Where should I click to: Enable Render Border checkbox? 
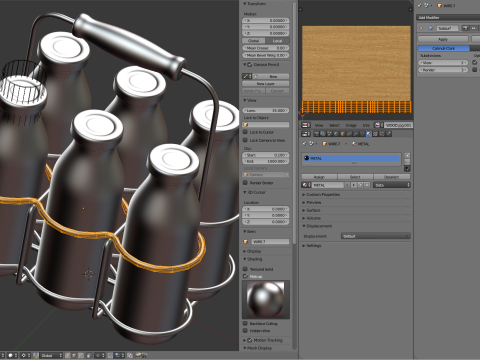coord(246,183)
